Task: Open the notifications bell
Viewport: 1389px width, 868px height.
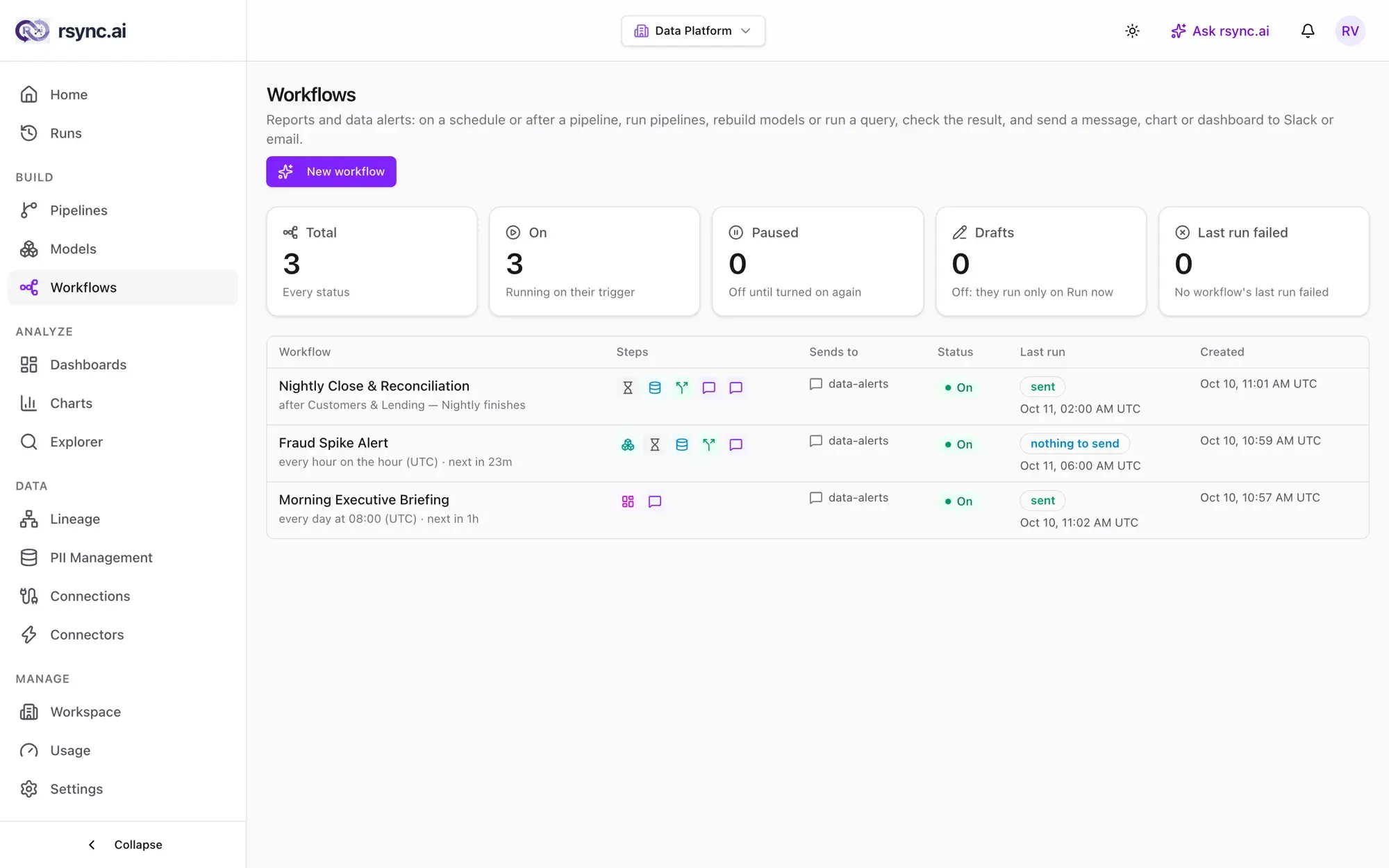Action: (x=1308, y=31)
